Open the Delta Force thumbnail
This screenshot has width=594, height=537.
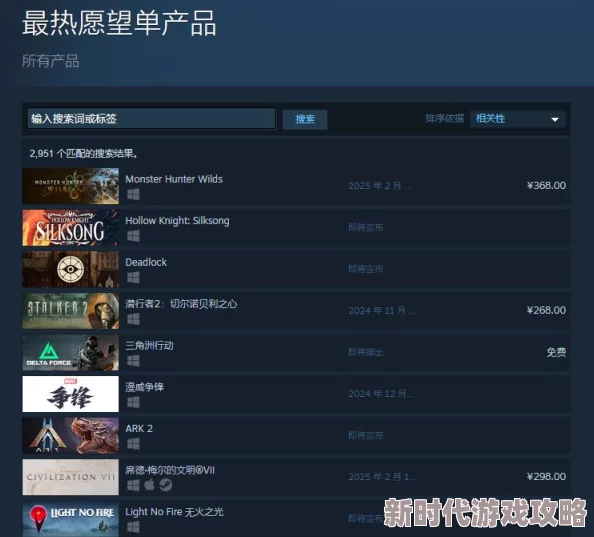(70, 352)
